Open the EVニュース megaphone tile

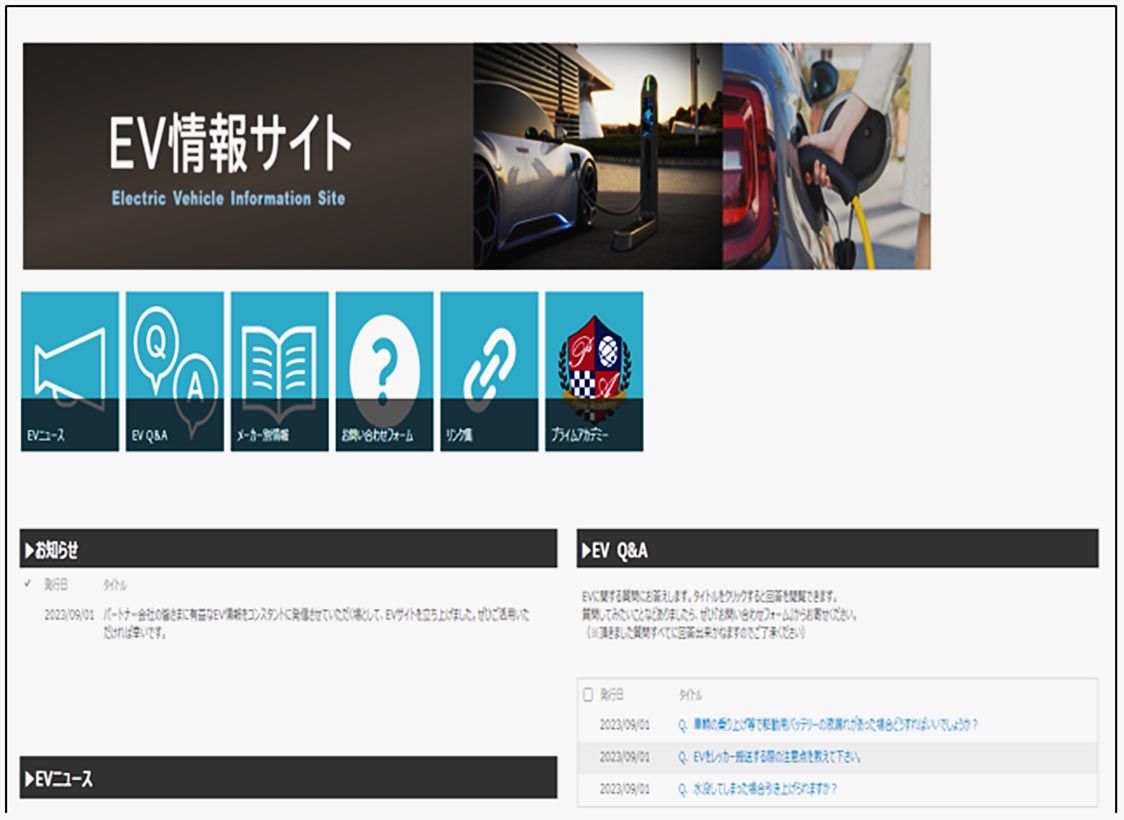pos(69,371)
